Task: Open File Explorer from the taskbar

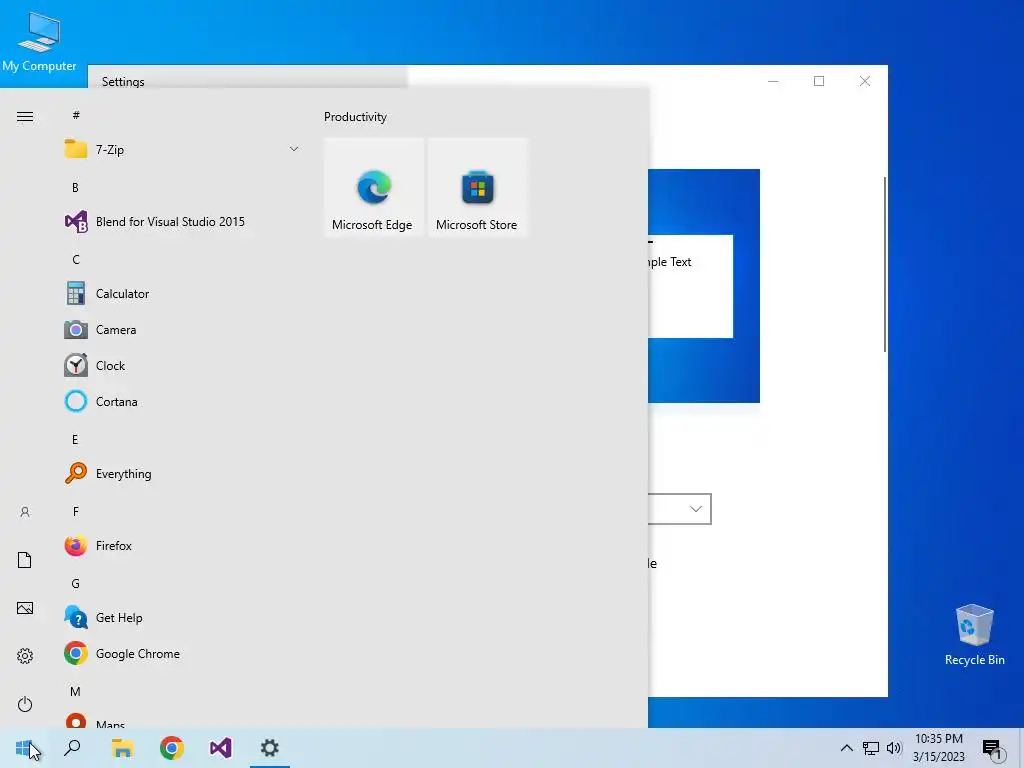Action: click(122, 748)
